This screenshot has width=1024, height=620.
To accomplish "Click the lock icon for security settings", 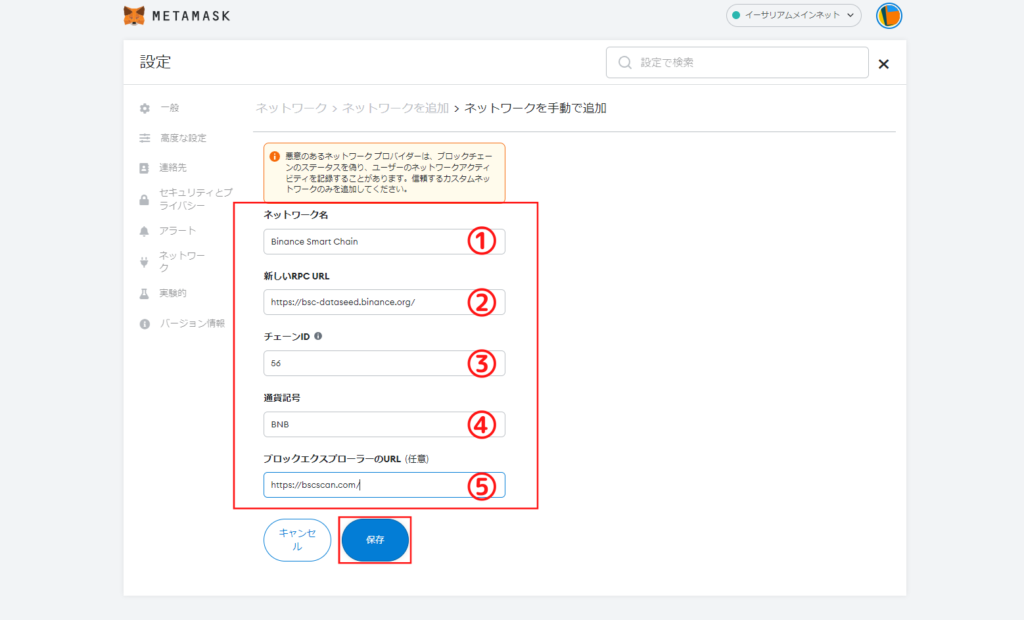I will [x=144, y=199].
